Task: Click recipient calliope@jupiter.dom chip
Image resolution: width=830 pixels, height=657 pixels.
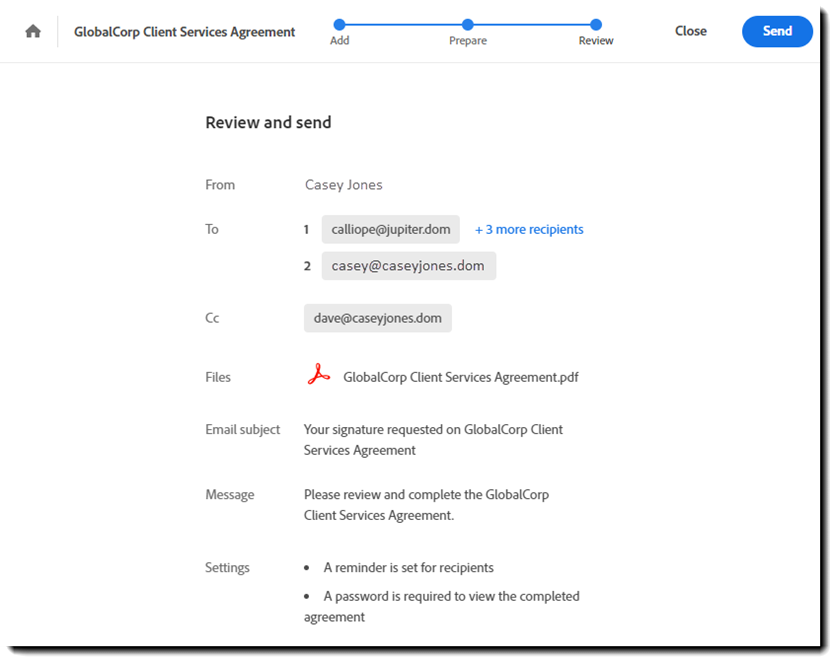Action: (x=391, y=229)
